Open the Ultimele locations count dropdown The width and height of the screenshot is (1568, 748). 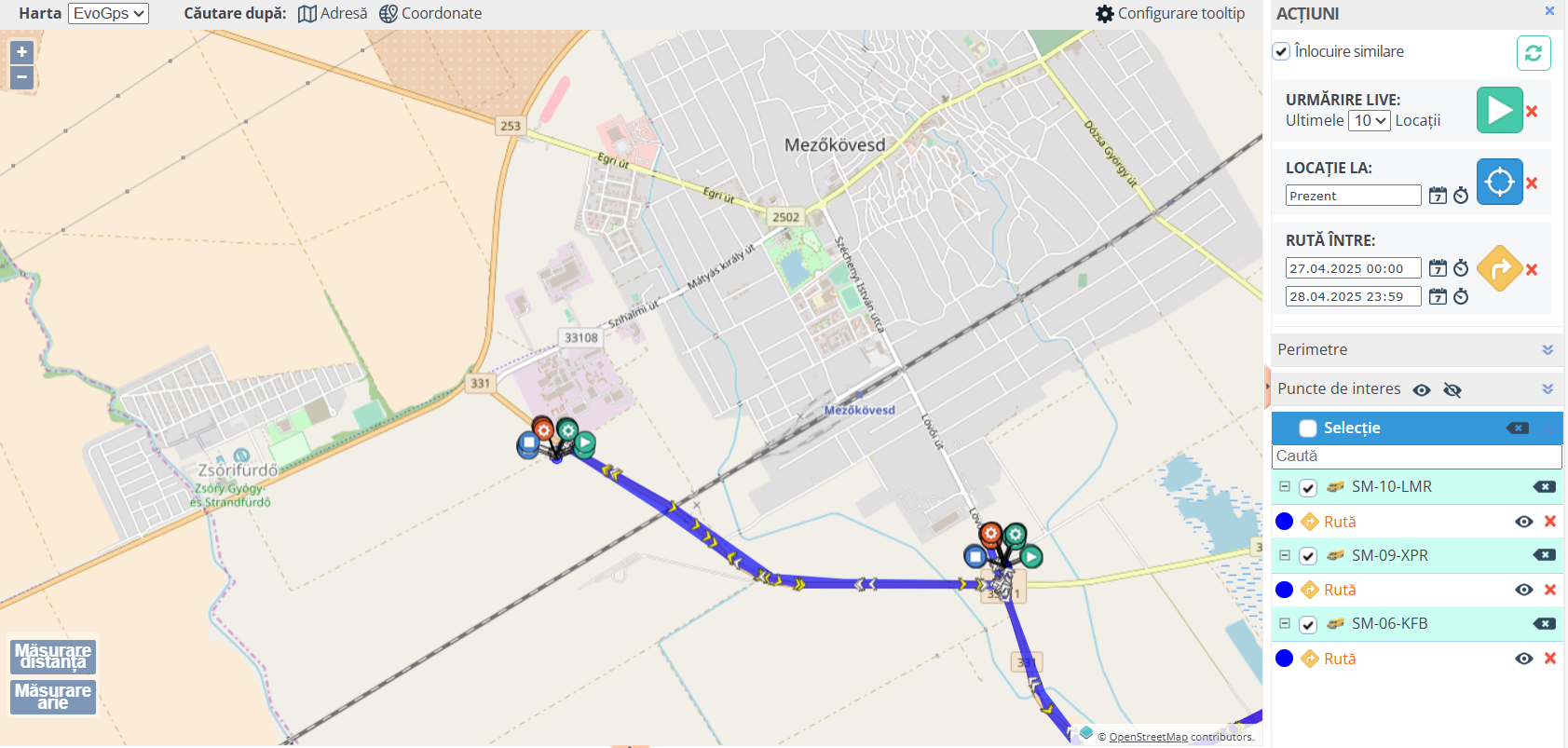[x=1369, y=120]
